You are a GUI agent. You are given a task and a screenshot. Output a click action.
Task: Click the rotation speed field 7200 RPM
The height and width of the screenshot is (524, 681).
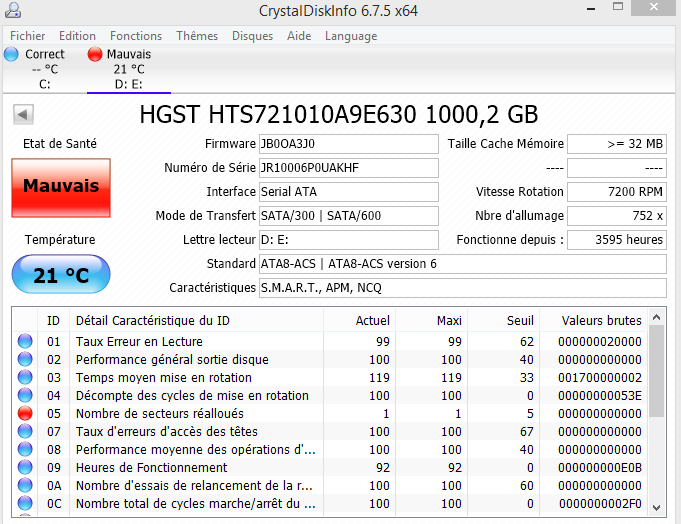pyautogui.click(x=617, y=191)
